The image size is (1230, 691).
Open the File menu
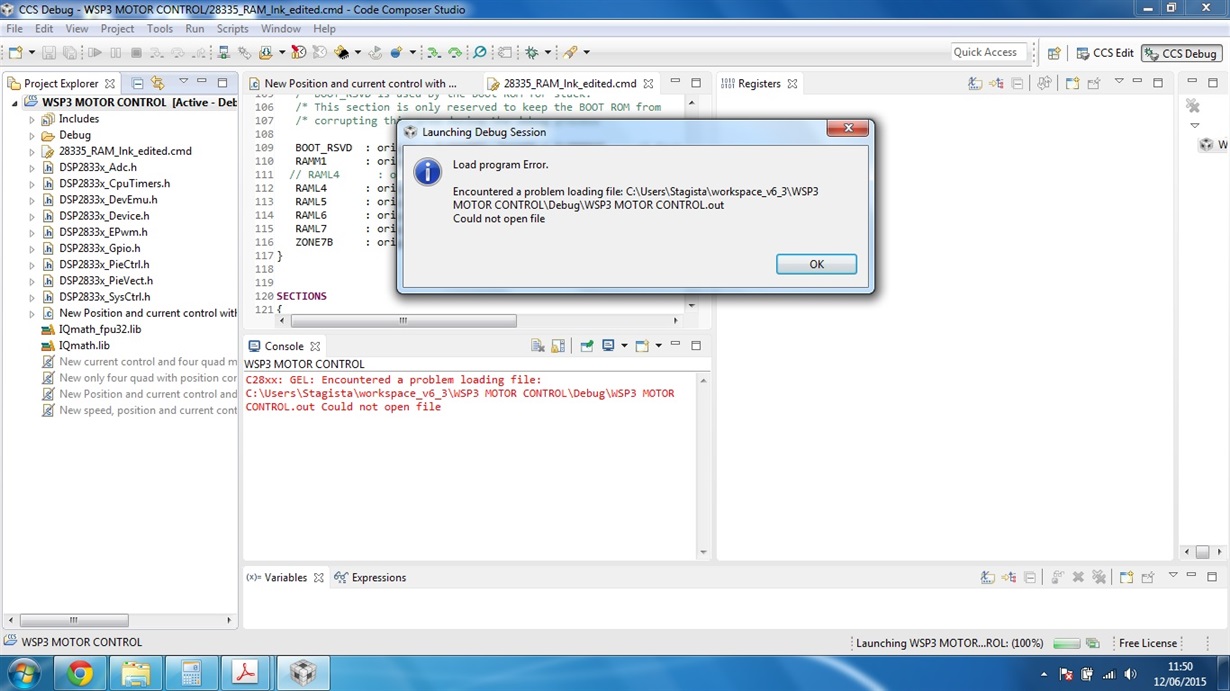[14, 29]
